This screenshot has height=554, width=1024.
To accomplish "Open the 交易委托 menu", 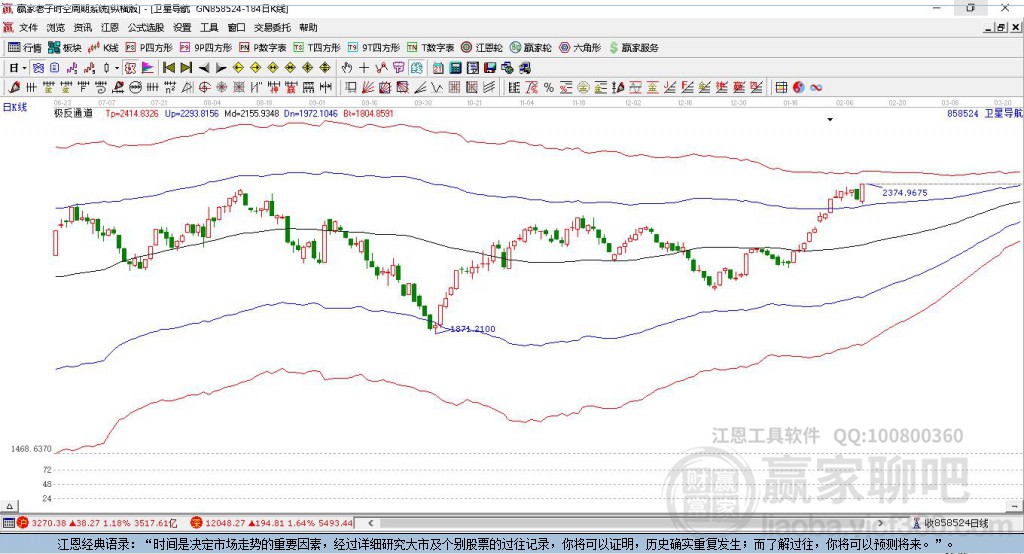I will pos(272,27).
